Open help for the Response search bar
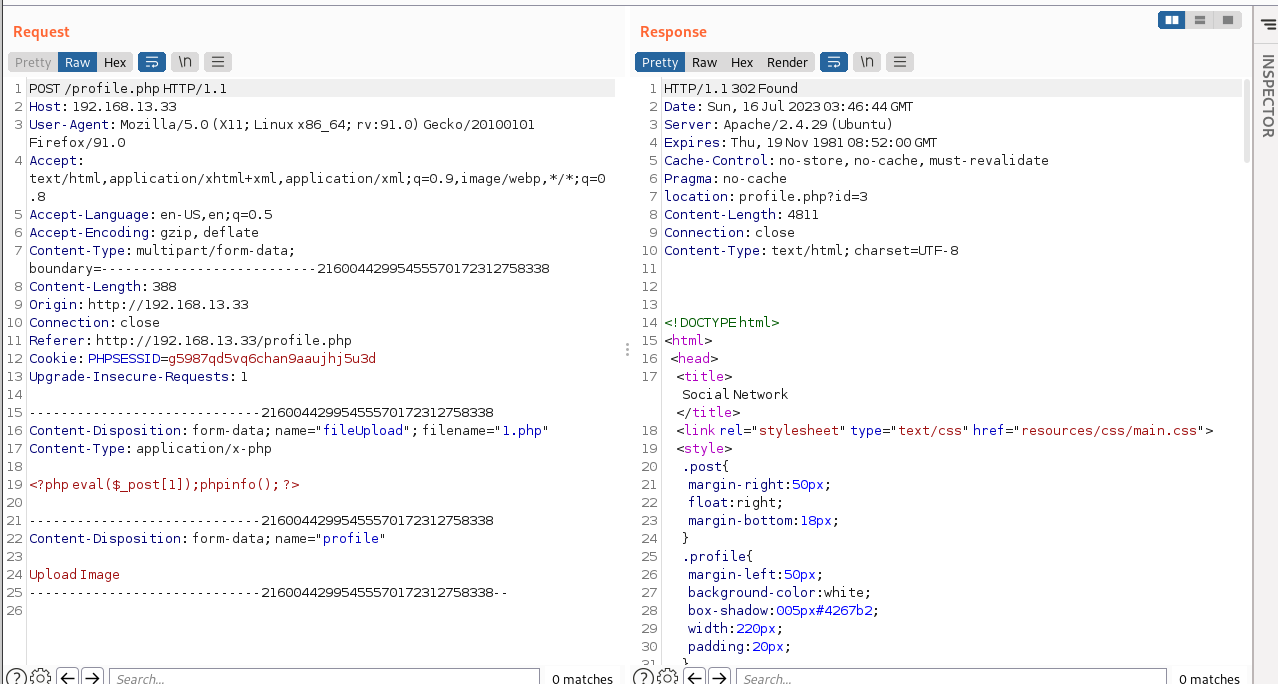Image resolution: width=1278 pixels, height=684 pixels. (642, 677)
